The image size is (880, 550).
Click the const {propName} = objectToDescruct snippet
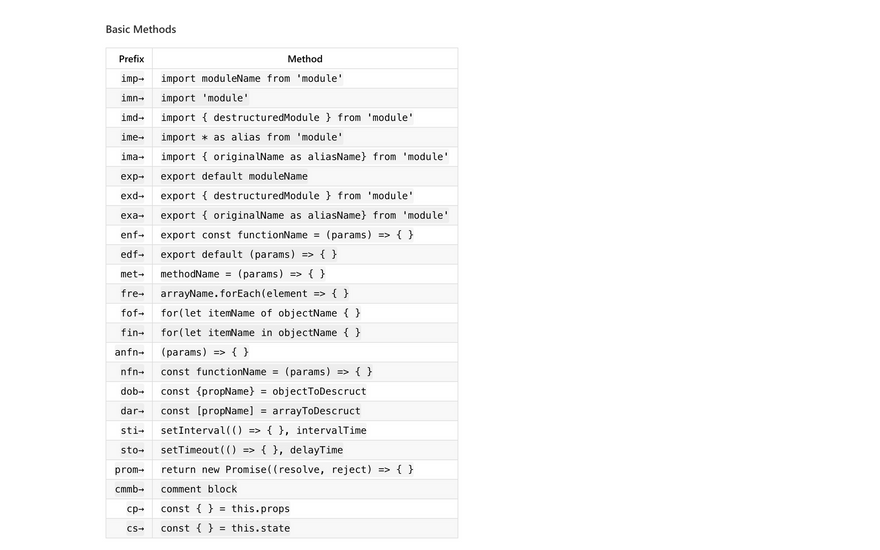(264, 391)
